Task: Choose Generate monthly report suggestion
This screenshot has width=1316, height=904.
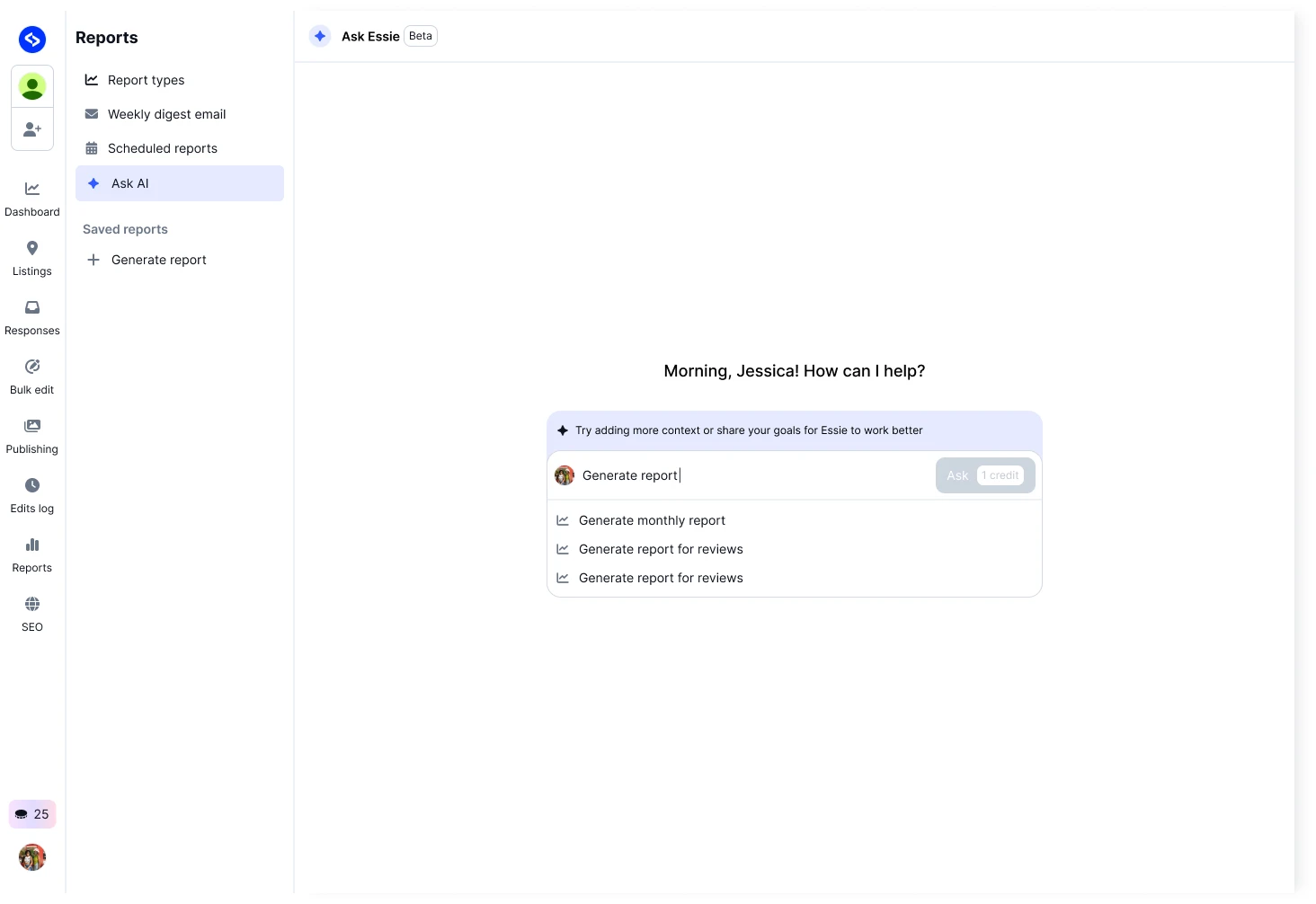Action: pos(795,520)
